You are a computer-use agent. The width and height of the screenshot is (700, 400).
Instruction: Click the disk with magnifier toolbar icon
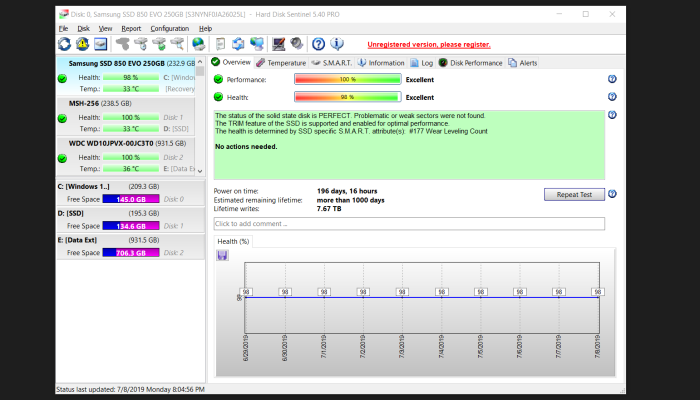pyautogui.click(x=177, y=44)
